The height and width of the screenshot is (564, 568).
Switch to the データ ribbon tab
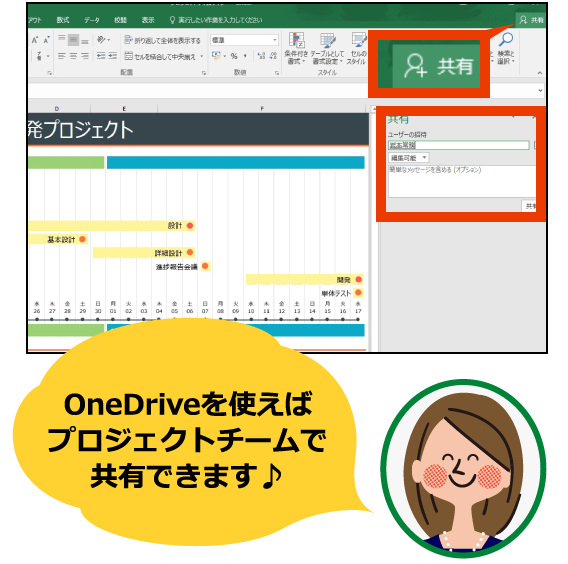pyautogui.click(x=92, y=20)
